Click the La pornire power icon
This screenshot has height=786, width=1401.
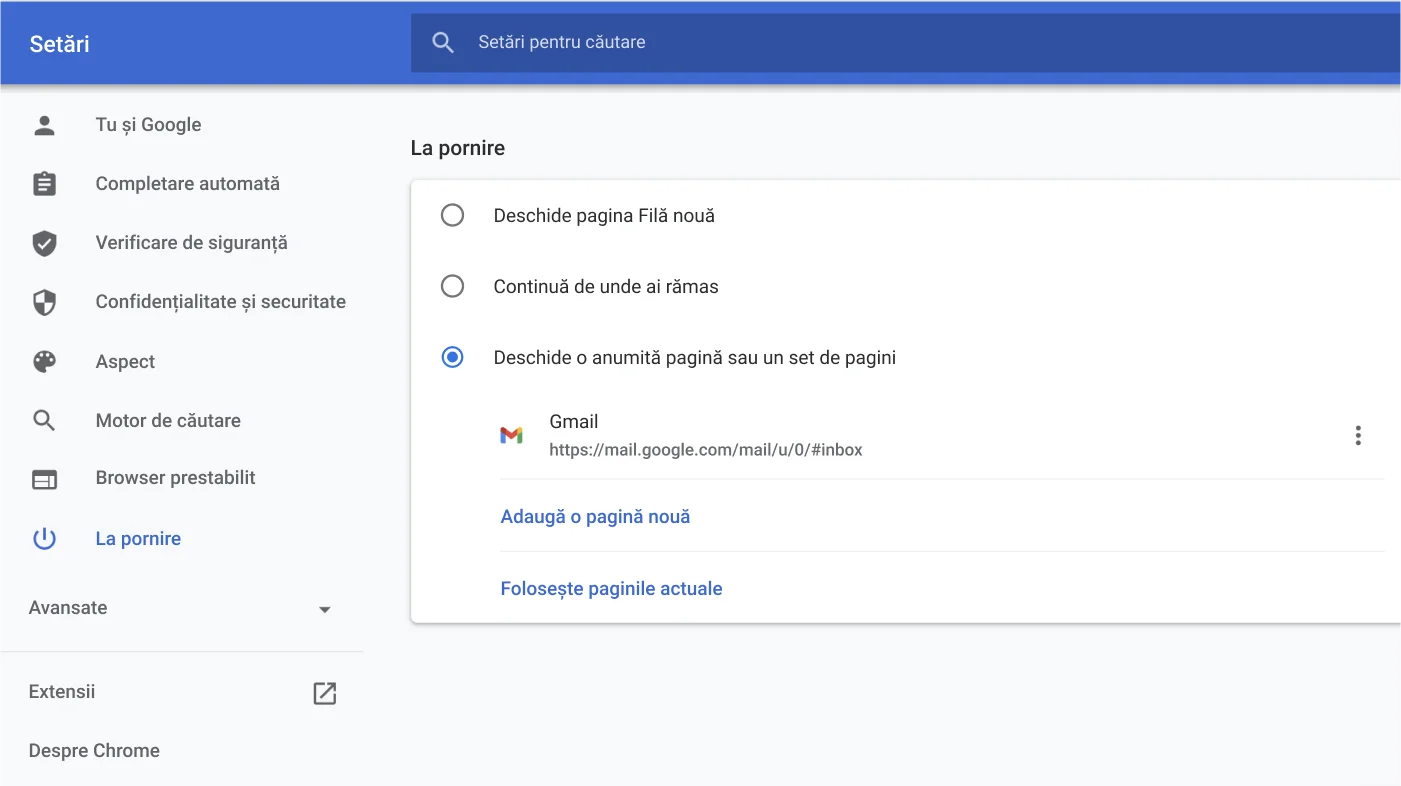[x=44, y=538]
